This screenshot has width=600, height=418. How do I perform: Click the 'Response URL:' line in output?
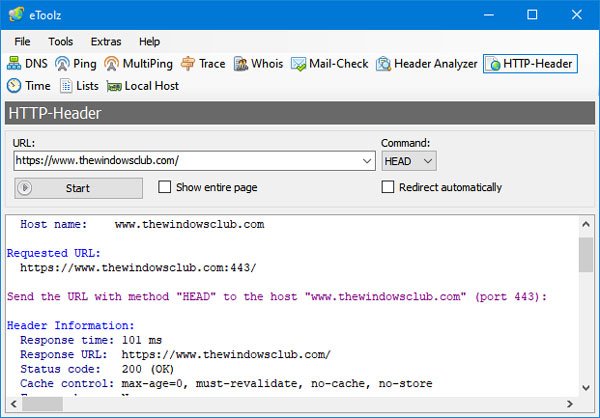(x=175, y=355)
